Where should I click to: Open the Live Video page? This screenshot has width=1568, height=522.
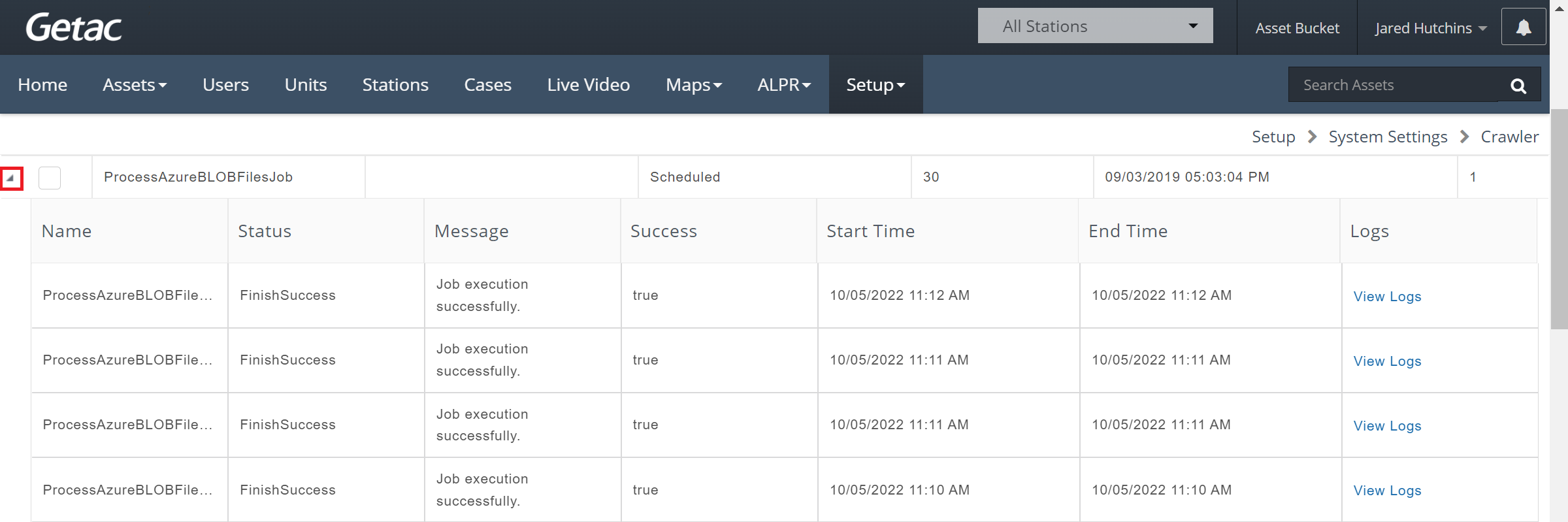589,85
